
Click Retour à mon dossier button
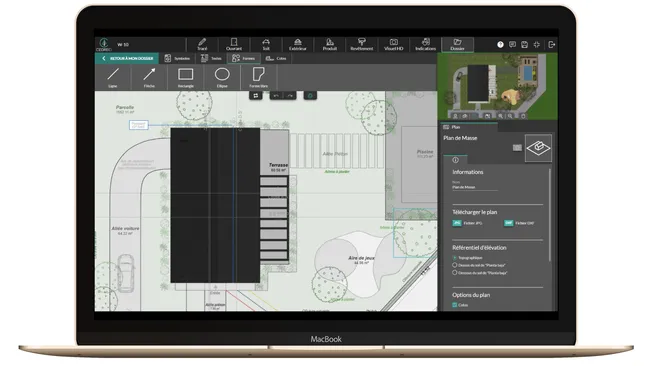tap(127, 58)
